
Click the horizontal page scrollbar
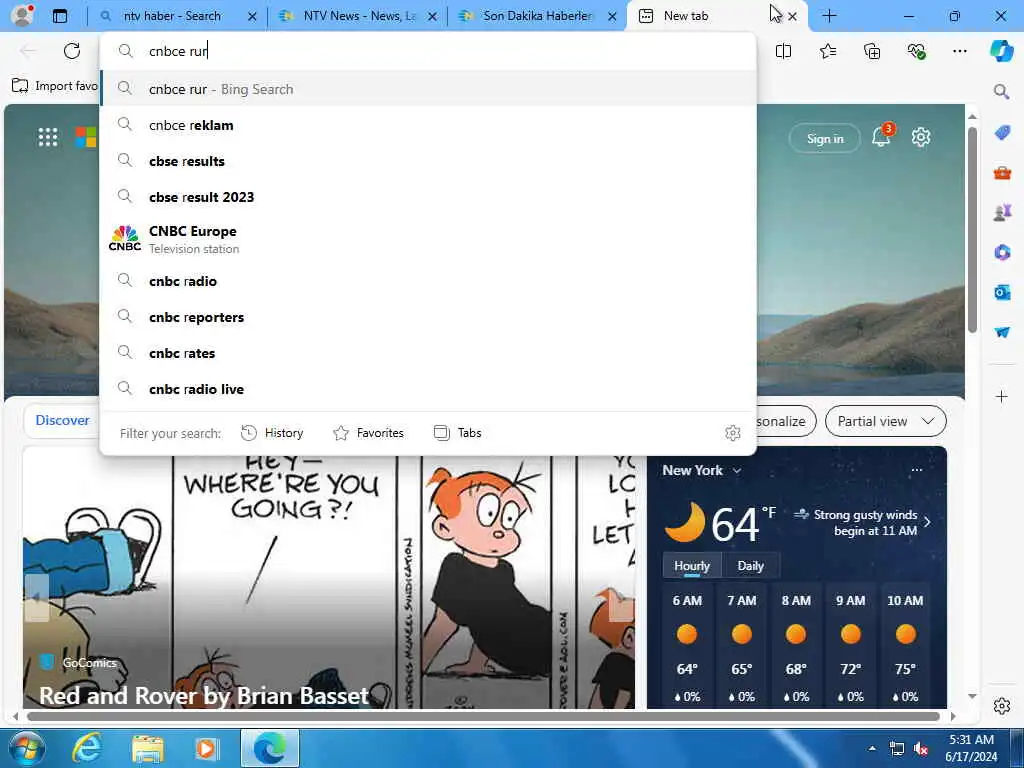coord(483,716)
